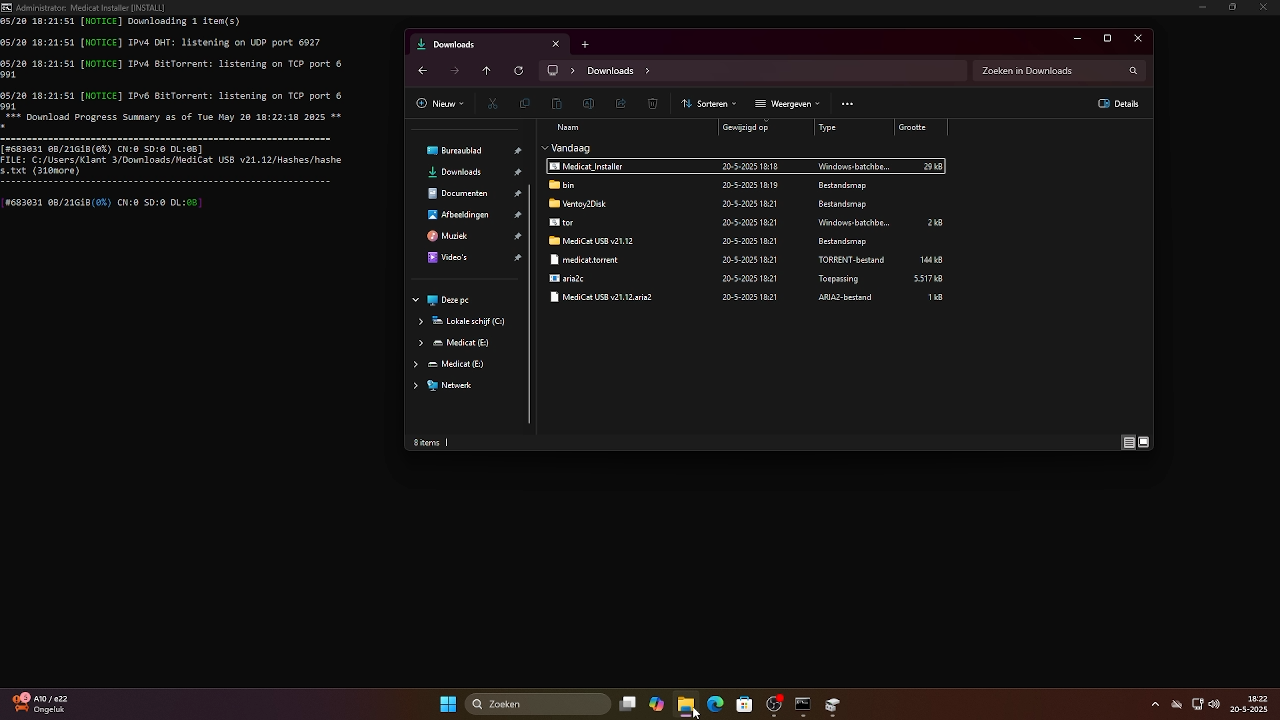The image size is (1280, 720).
Task: Switch to large thumbnails view icon
Action: (x=1143, y=442)
